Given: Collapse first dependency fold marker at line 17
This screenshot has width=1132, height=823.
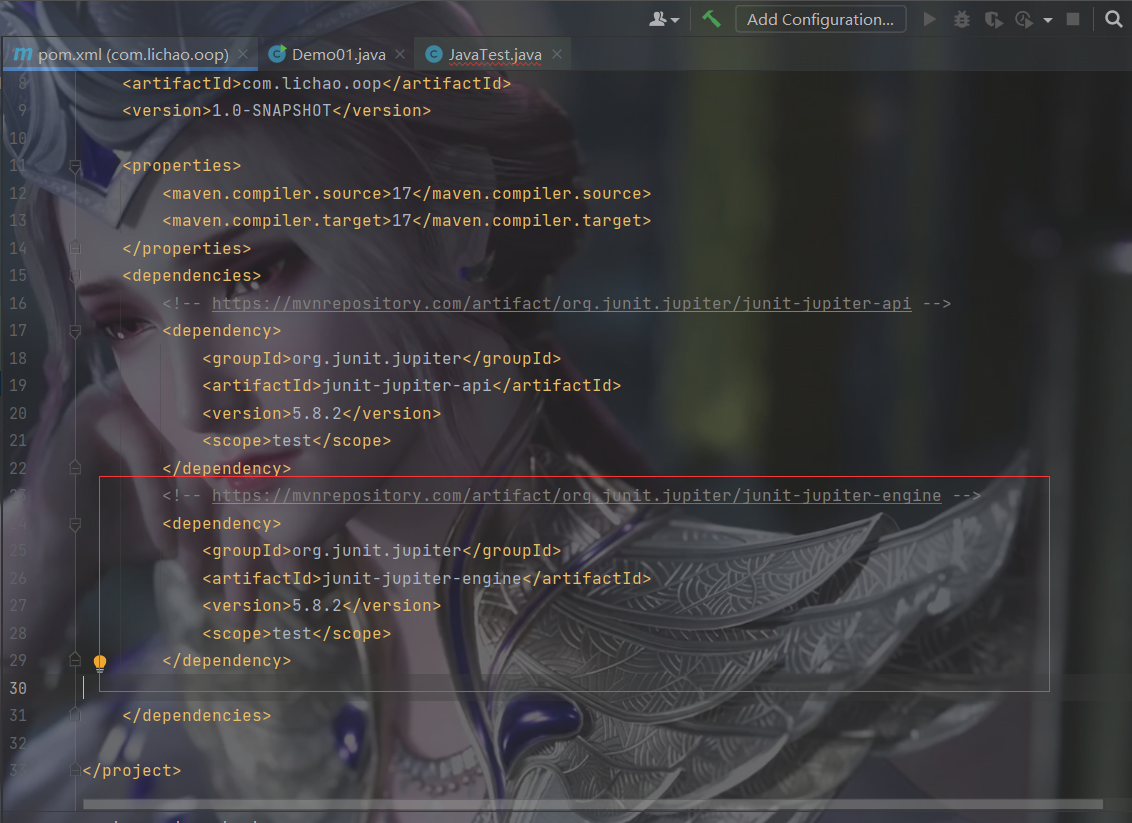Looking at the screenshot, I should pyautogui.click(x=75, y=331).
